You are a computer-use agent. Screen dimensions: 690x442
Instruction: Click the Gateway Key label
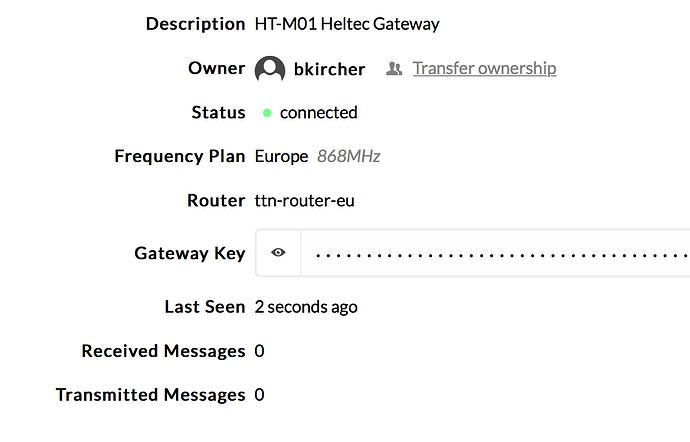(x=189, y=253)
